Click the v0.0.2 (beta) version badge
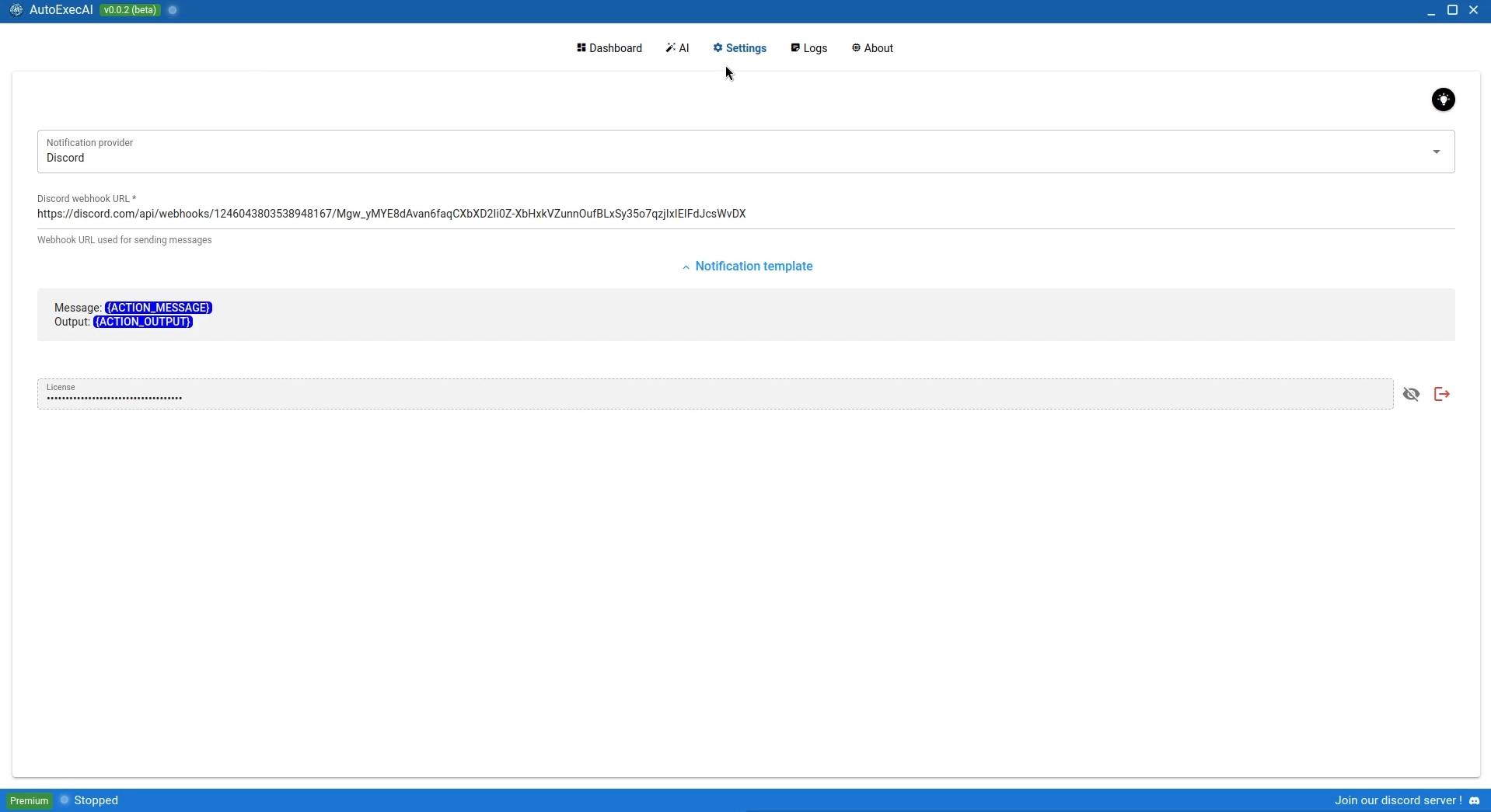1491x812 pixels. (x=130, y=10)
